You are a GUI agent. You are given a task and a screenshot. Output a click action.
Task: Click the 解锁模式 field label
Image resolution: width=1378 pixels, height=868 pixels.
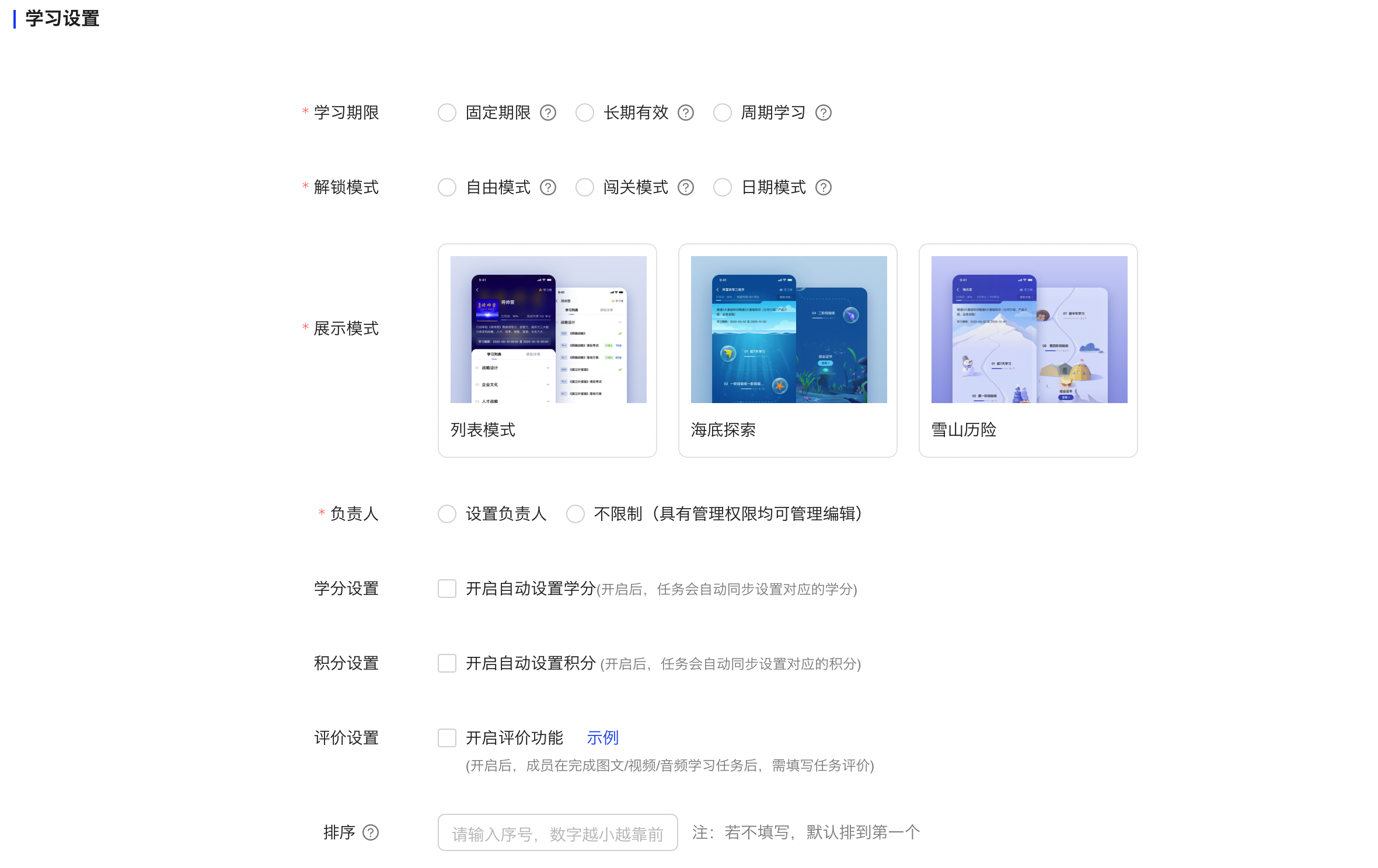pos(346,187)
